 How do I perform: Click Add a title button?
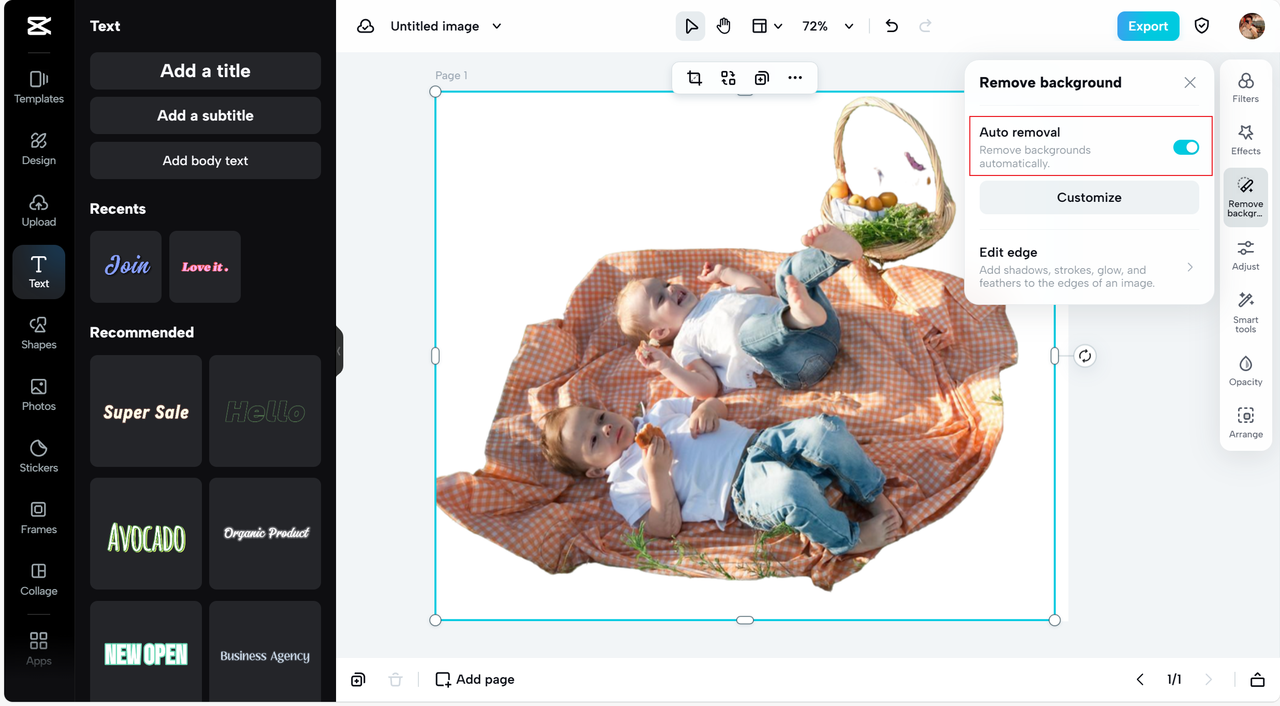(205, 71)
